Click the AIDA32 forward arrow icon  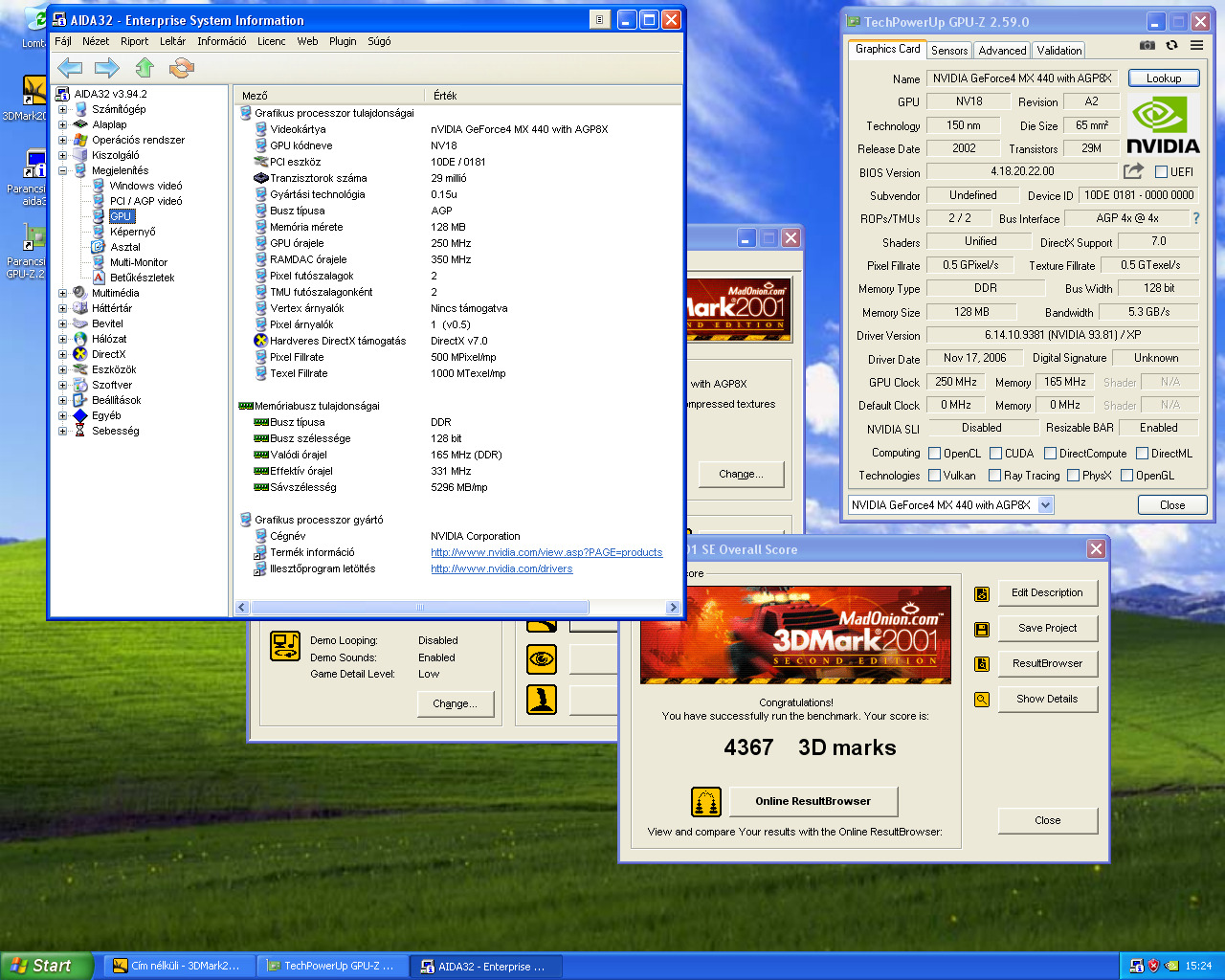tap(107, 67)
